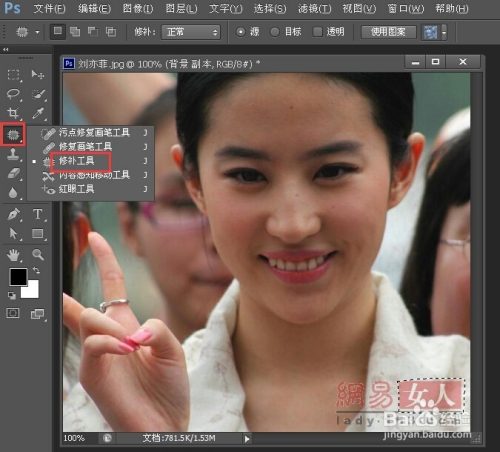Minimize the document window
Screen dimensions: 500x452
click(x=415, y=62)
